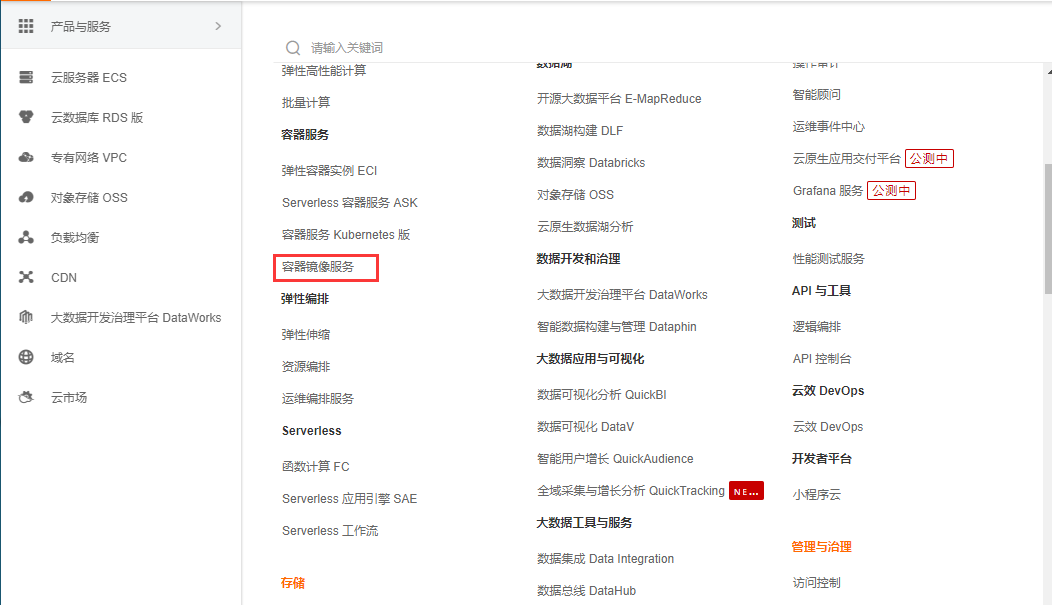Screen dimensions: 1052x605
Task: Open 数据洞察 Databricks link
Action: coord(591,163)
